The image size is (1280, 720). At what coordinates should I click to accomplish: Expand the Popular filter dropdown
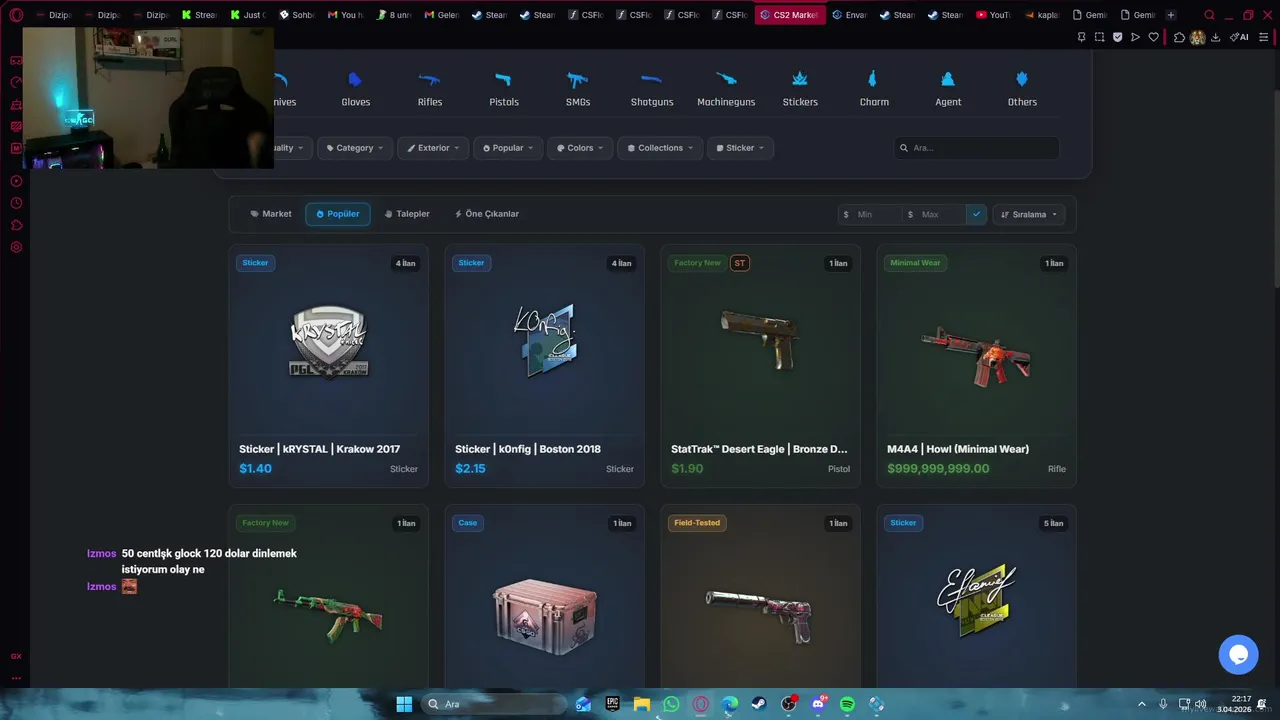pos(508,148)
